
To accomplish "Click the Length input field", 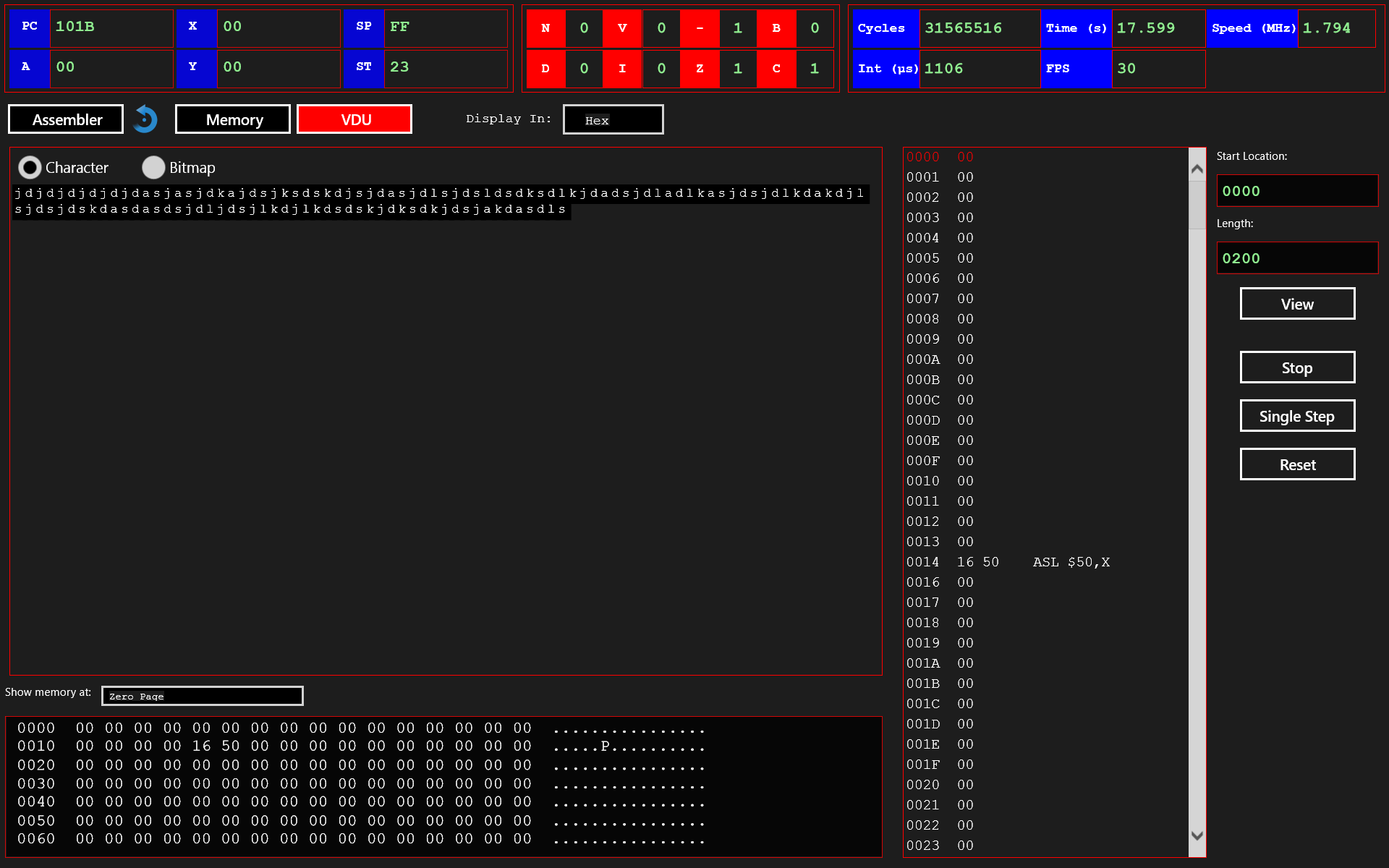I will [1296, 258].
